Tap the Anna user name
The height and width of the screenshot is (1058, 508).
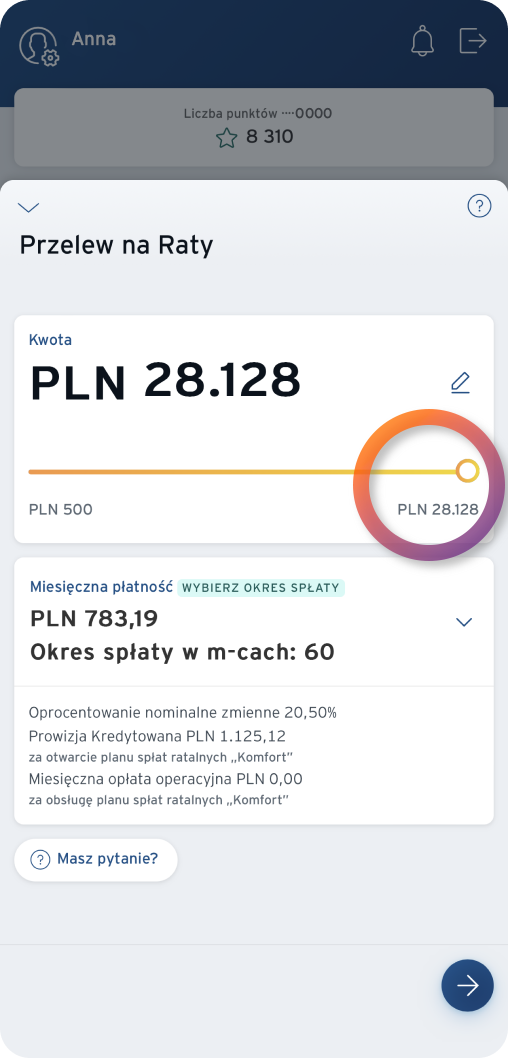[94, 39]
